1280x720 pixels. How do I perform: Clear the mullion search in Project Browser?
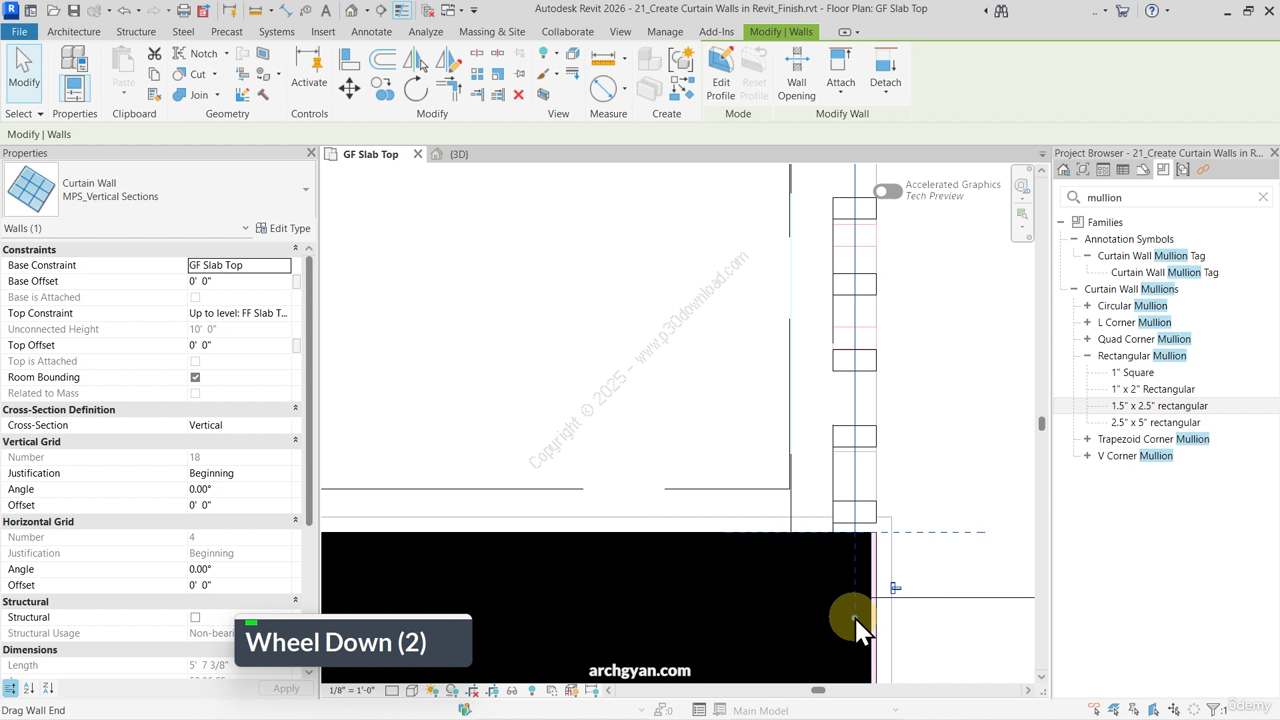(x=1263, y=197)
